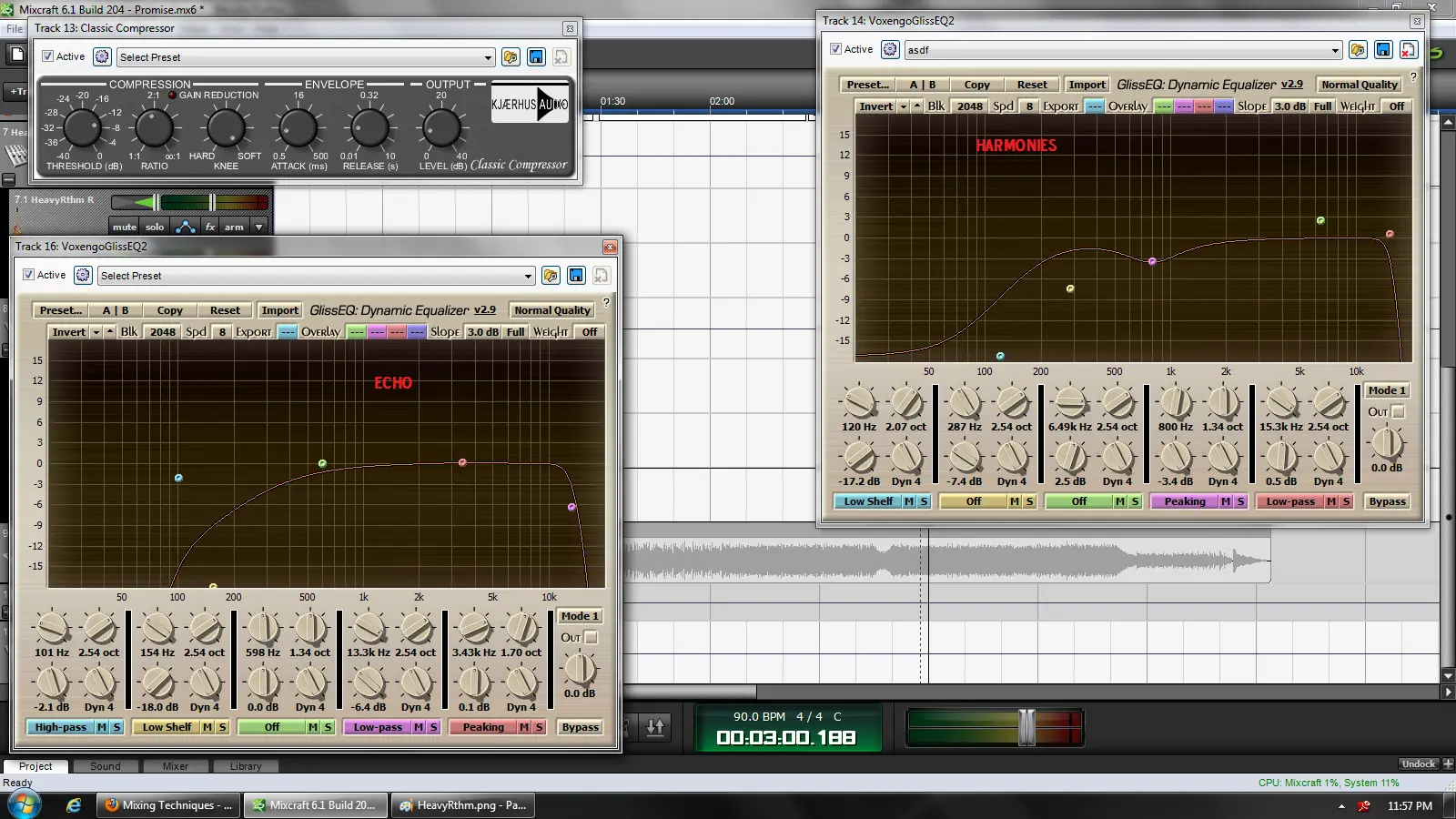Open the asdf preset dropdown in Track 14 GlissEQ

click(x=1123, y=50)
